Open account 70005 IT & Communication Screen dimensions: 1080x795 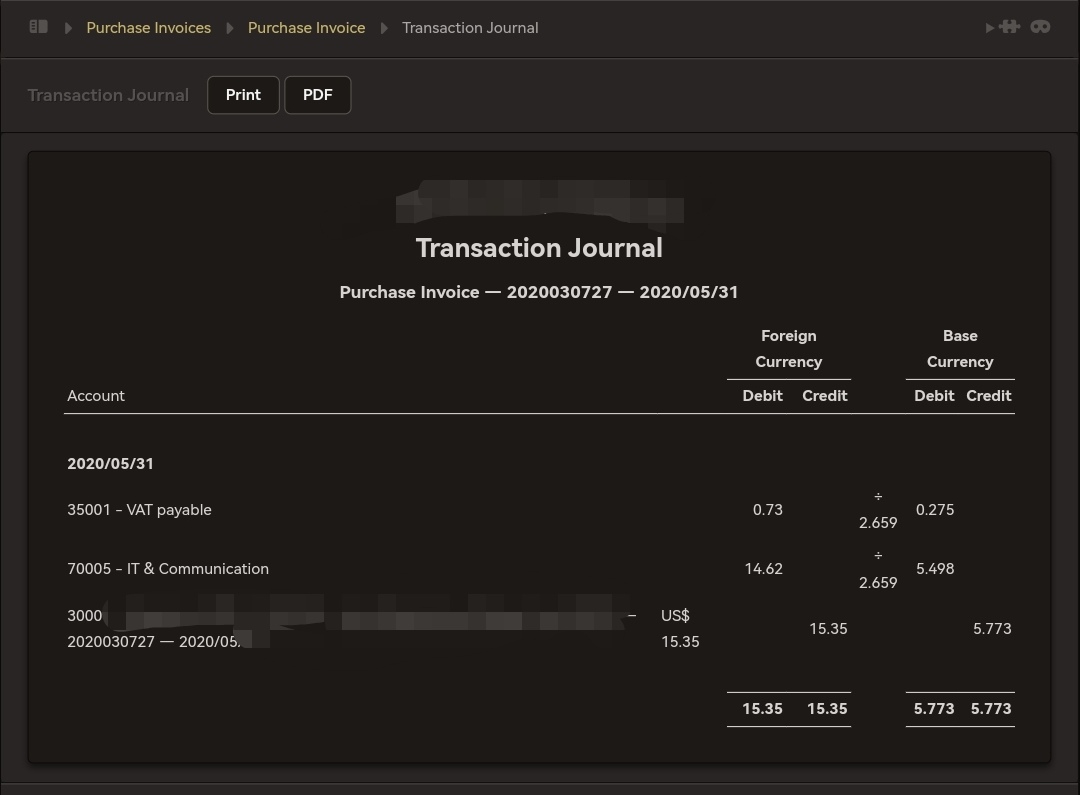pos(168,568)
